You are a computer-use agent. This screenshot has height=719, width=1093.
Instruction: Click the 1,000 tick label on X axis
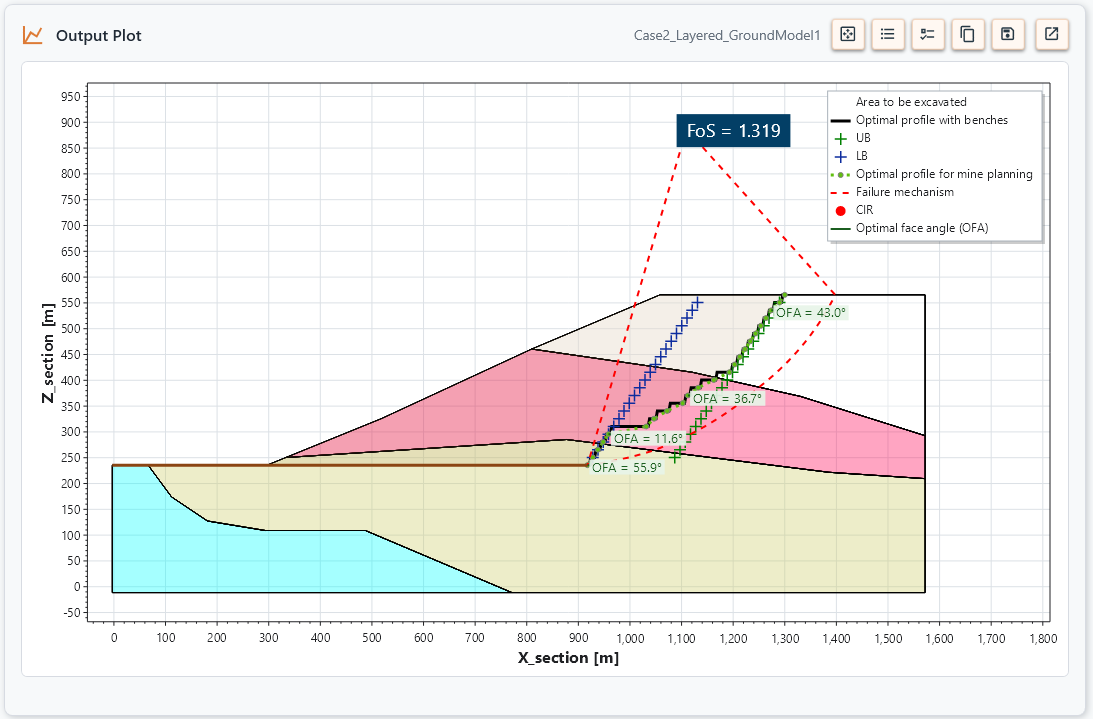(x=630, y=638)
